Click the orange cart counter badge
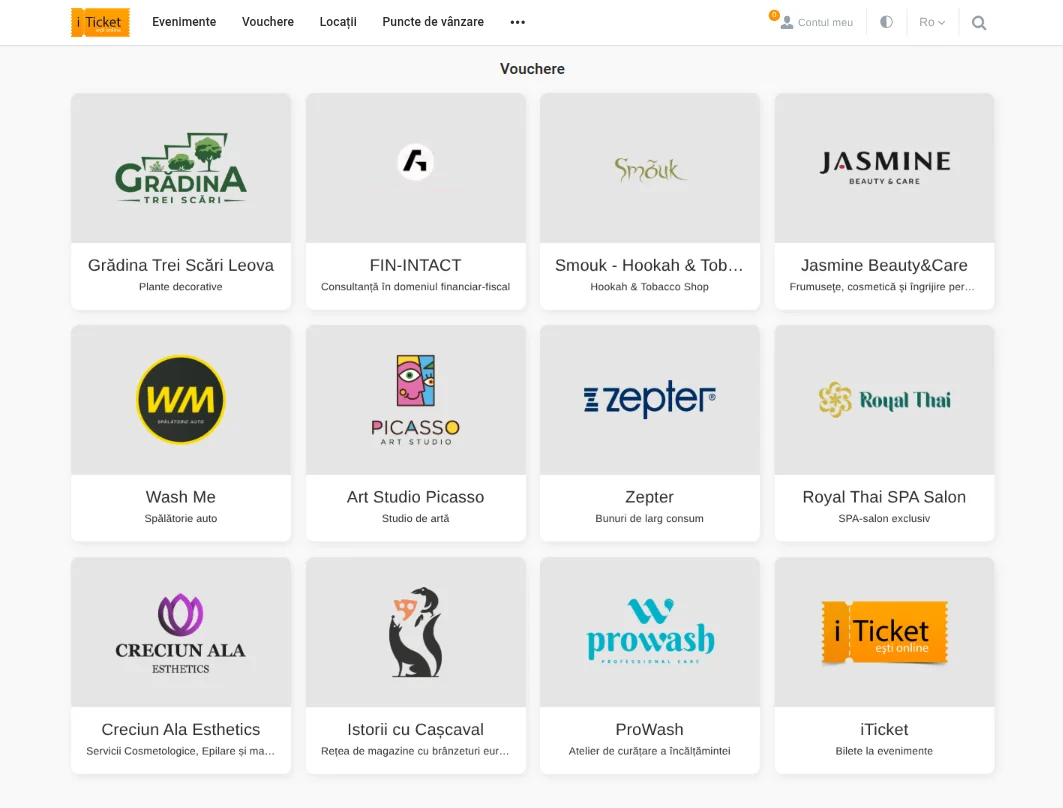This screenshot has height=808, width=1063. [x=774, y=15]
